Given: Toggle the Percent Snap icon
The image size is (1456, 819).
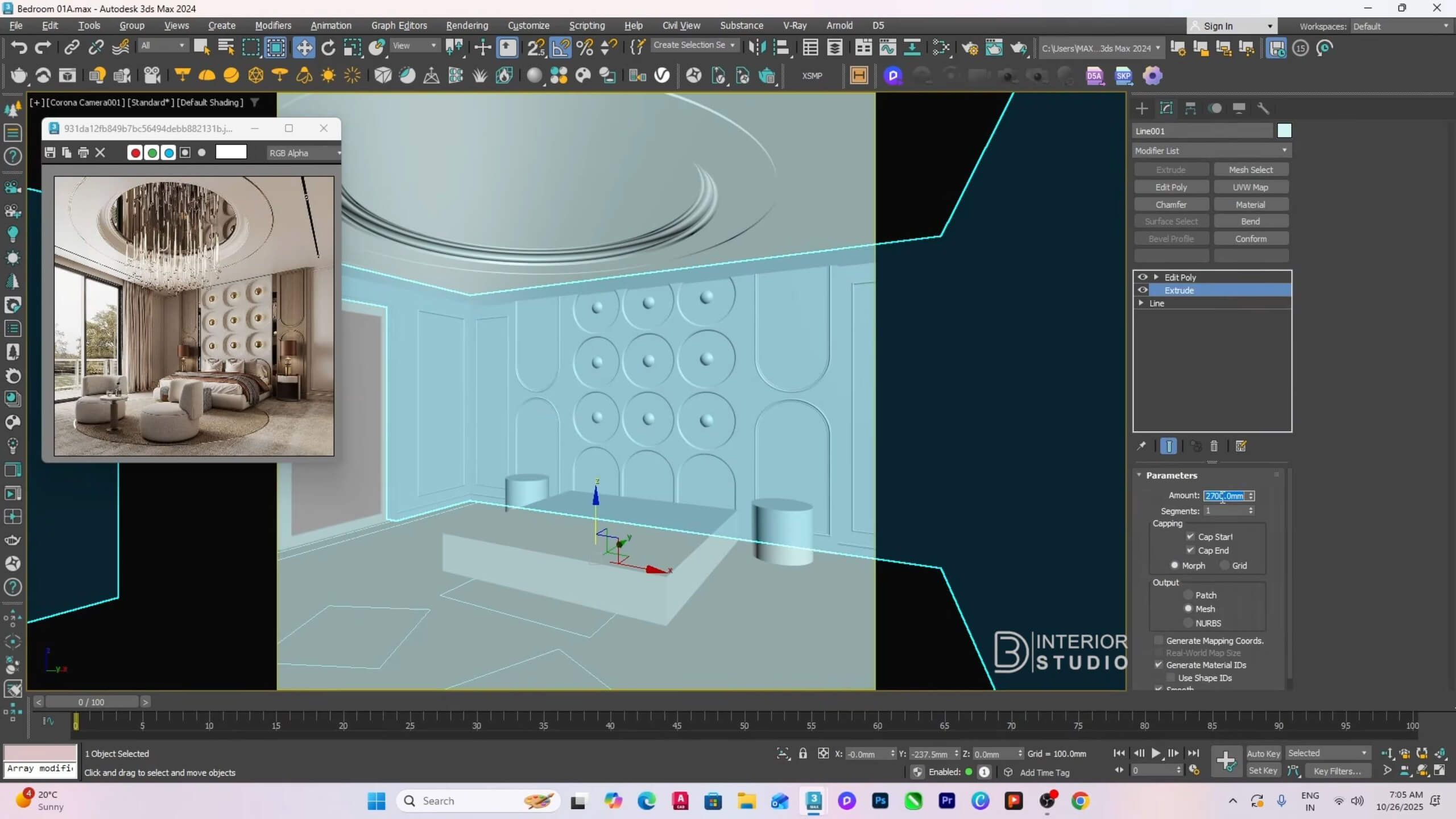Looking at the screenshot, I should 585,48.
